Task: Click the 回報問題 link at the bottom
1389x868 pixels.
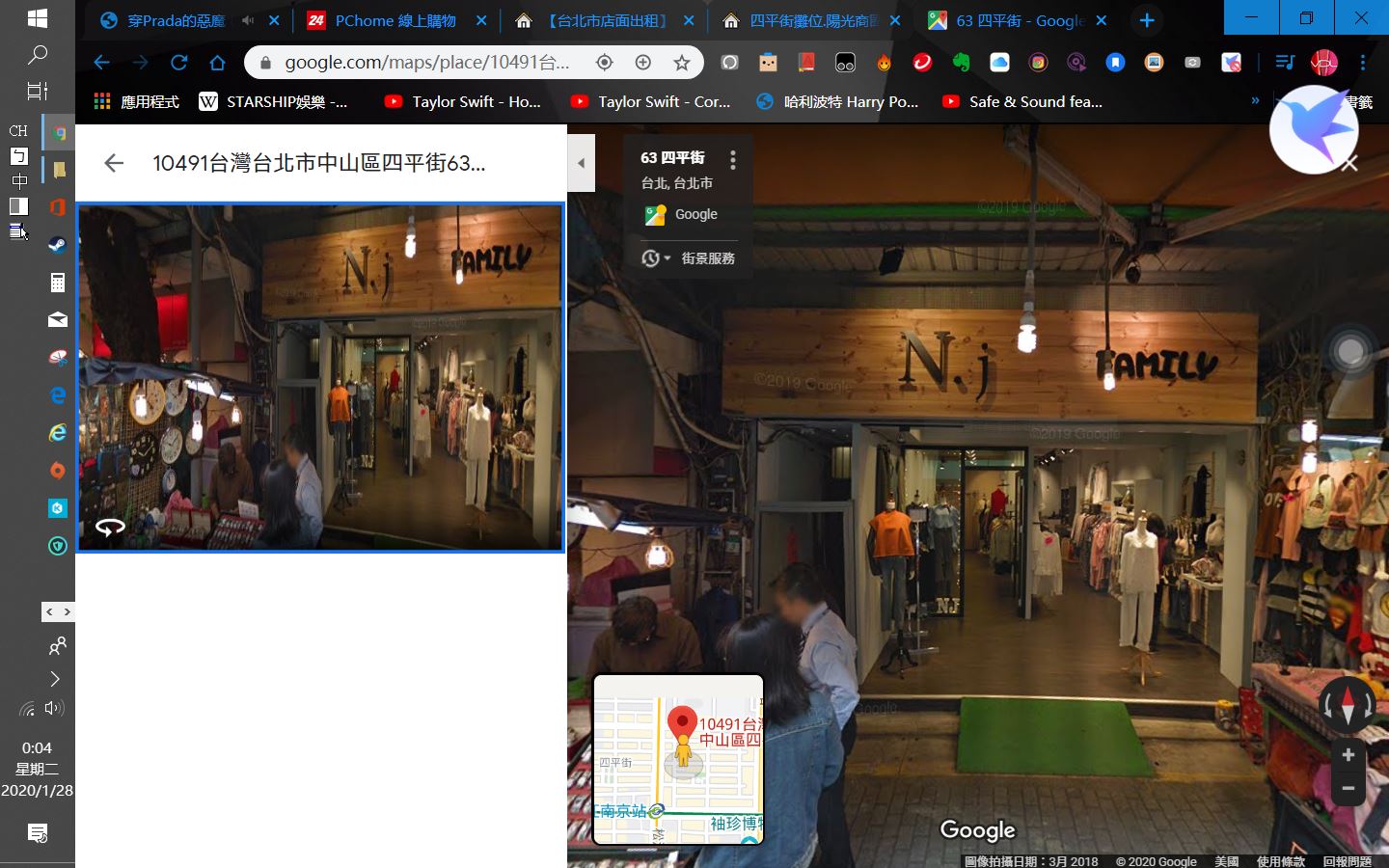Action: (1347, 861)
